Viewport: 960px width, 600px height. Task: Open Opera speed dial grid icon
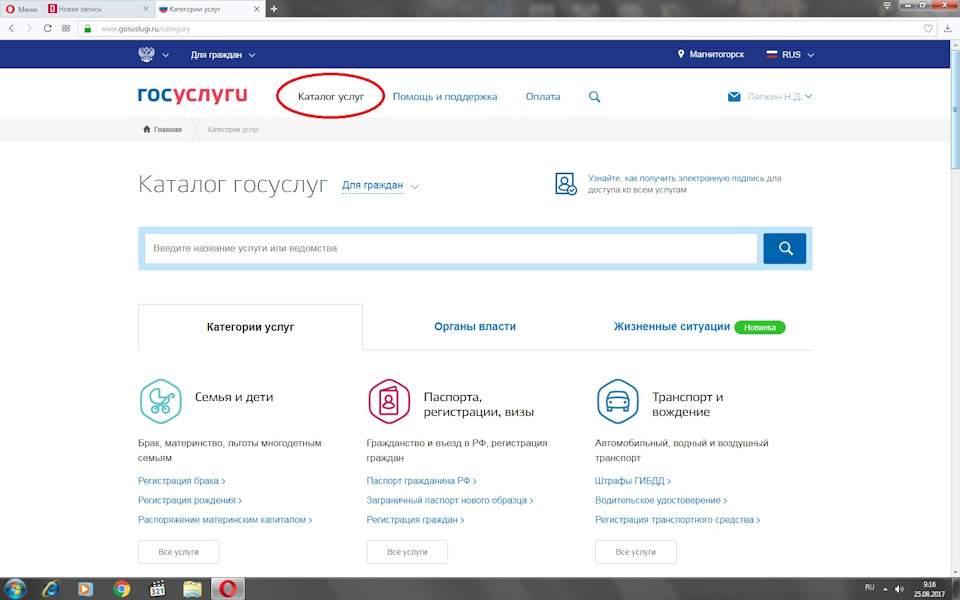click(66, 28)
